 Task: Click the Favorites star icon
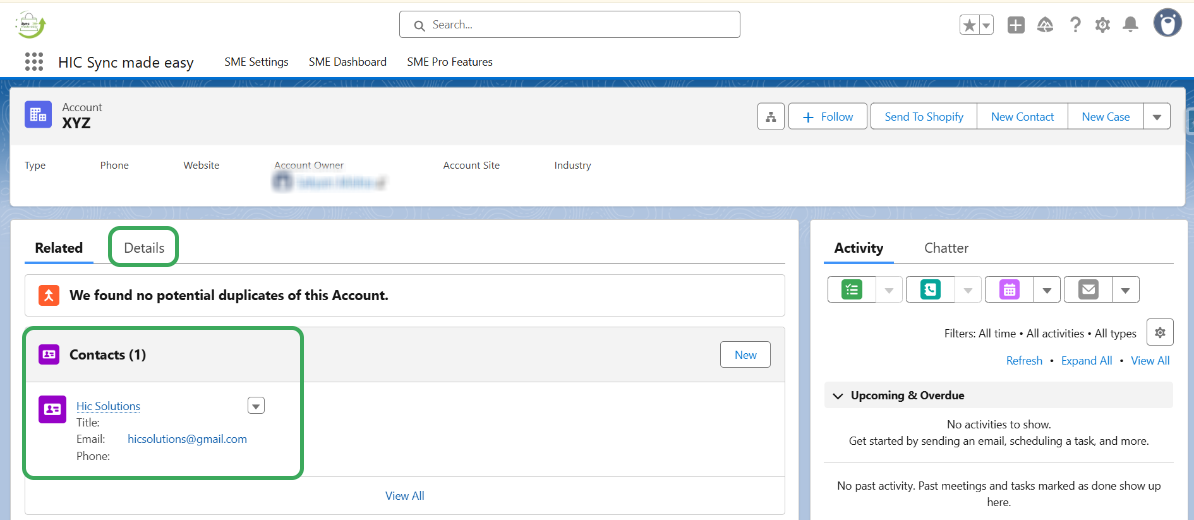[969, 25]
